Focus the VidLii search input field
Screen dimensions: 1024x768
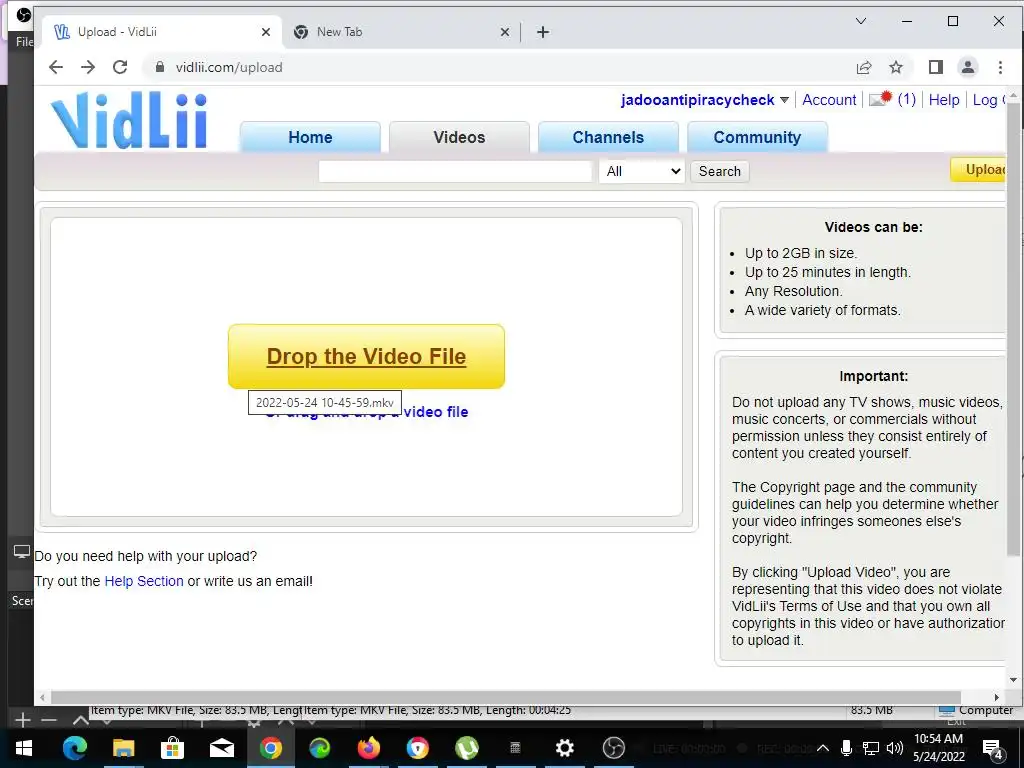[x=455, y=171]
